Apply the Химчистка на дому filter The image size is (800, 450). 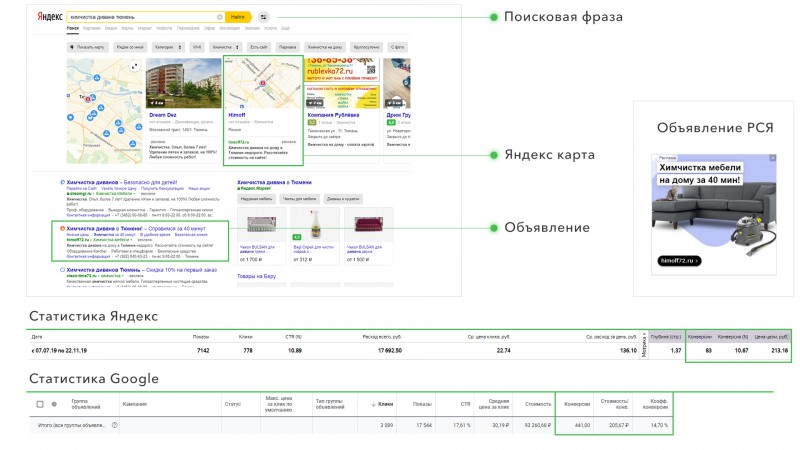click(325, 47)
